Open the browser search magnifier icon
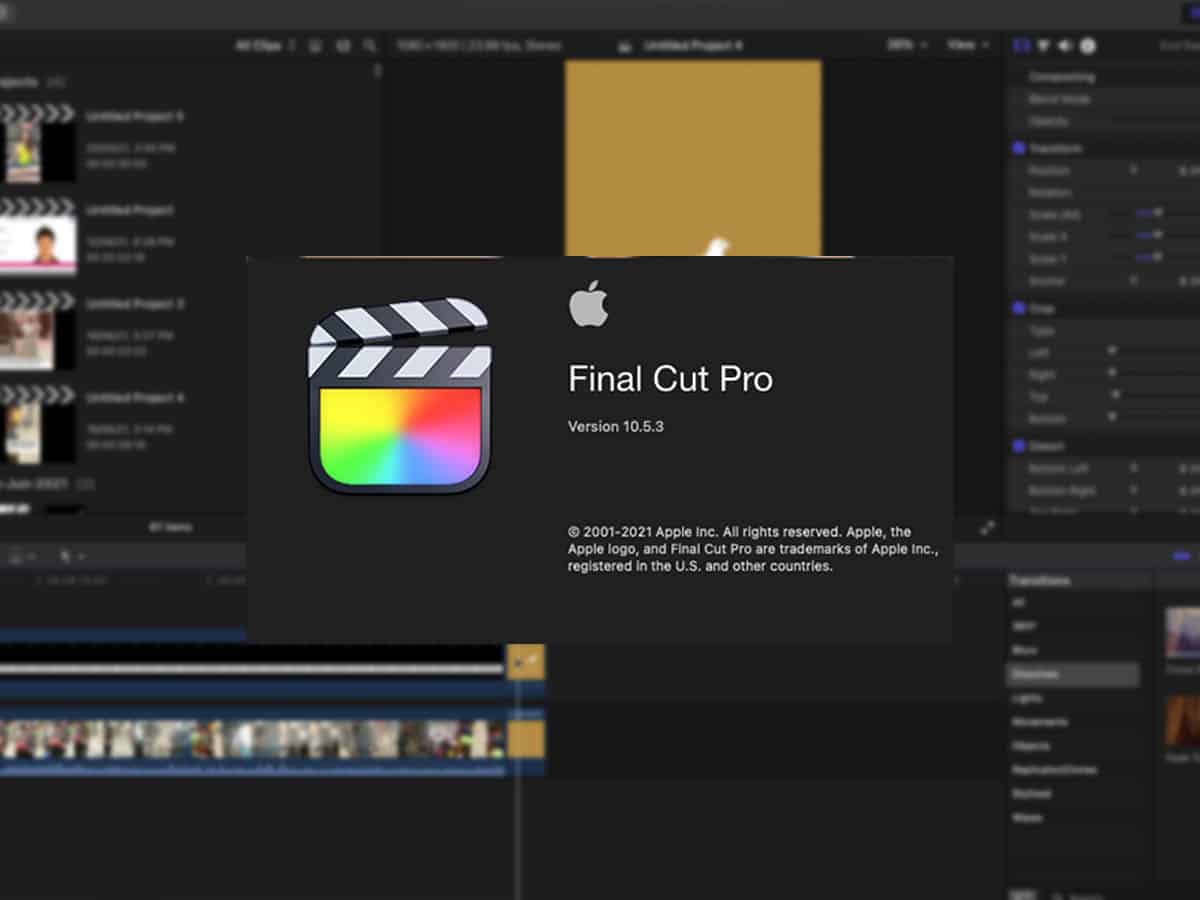 (370, 46)
